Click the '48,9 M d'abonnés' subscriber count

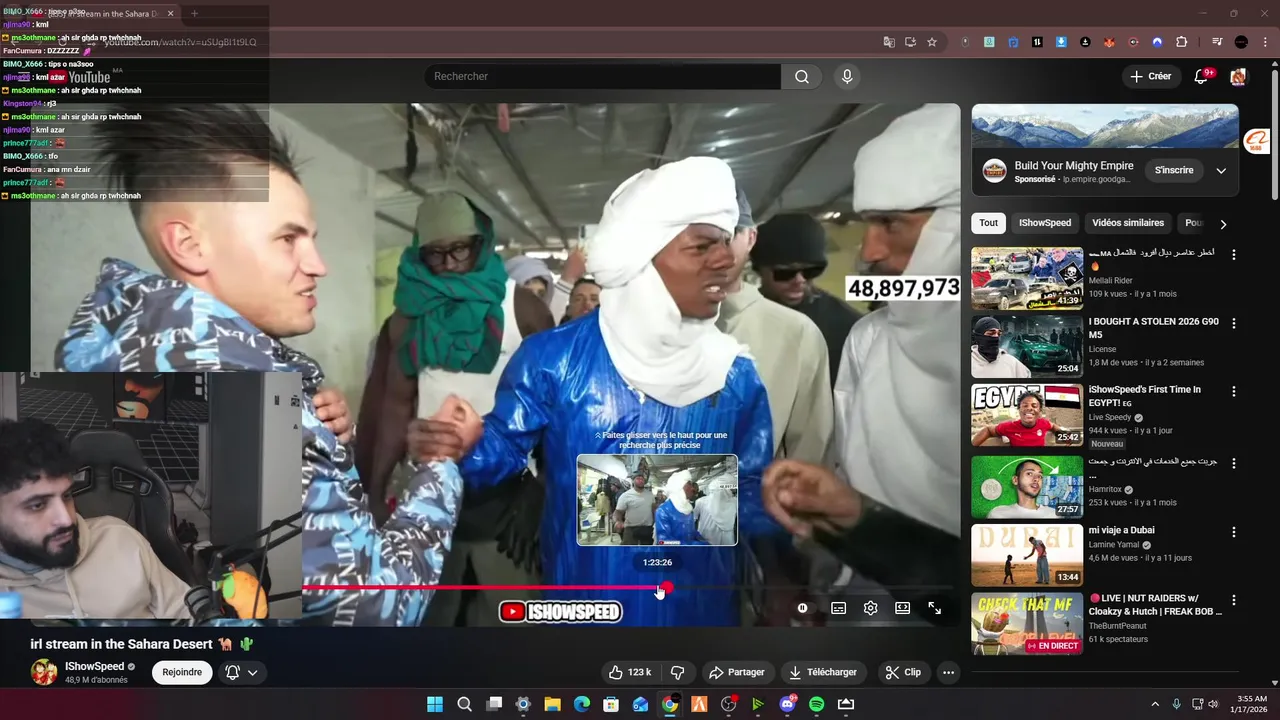pyautogui.click(x=96, y=680)
